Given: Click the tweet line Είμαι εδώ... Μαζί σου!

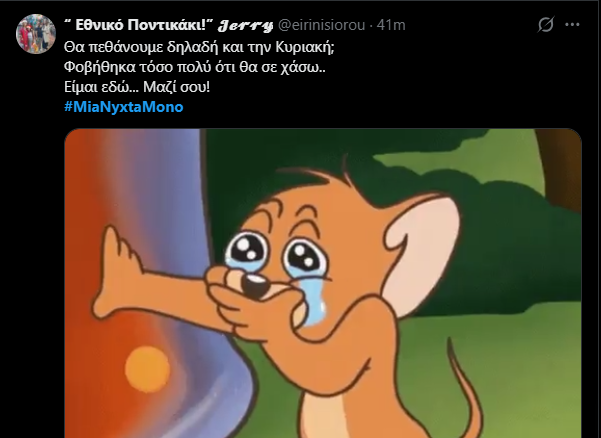Looking at the screenshot, I should [137, 87].
